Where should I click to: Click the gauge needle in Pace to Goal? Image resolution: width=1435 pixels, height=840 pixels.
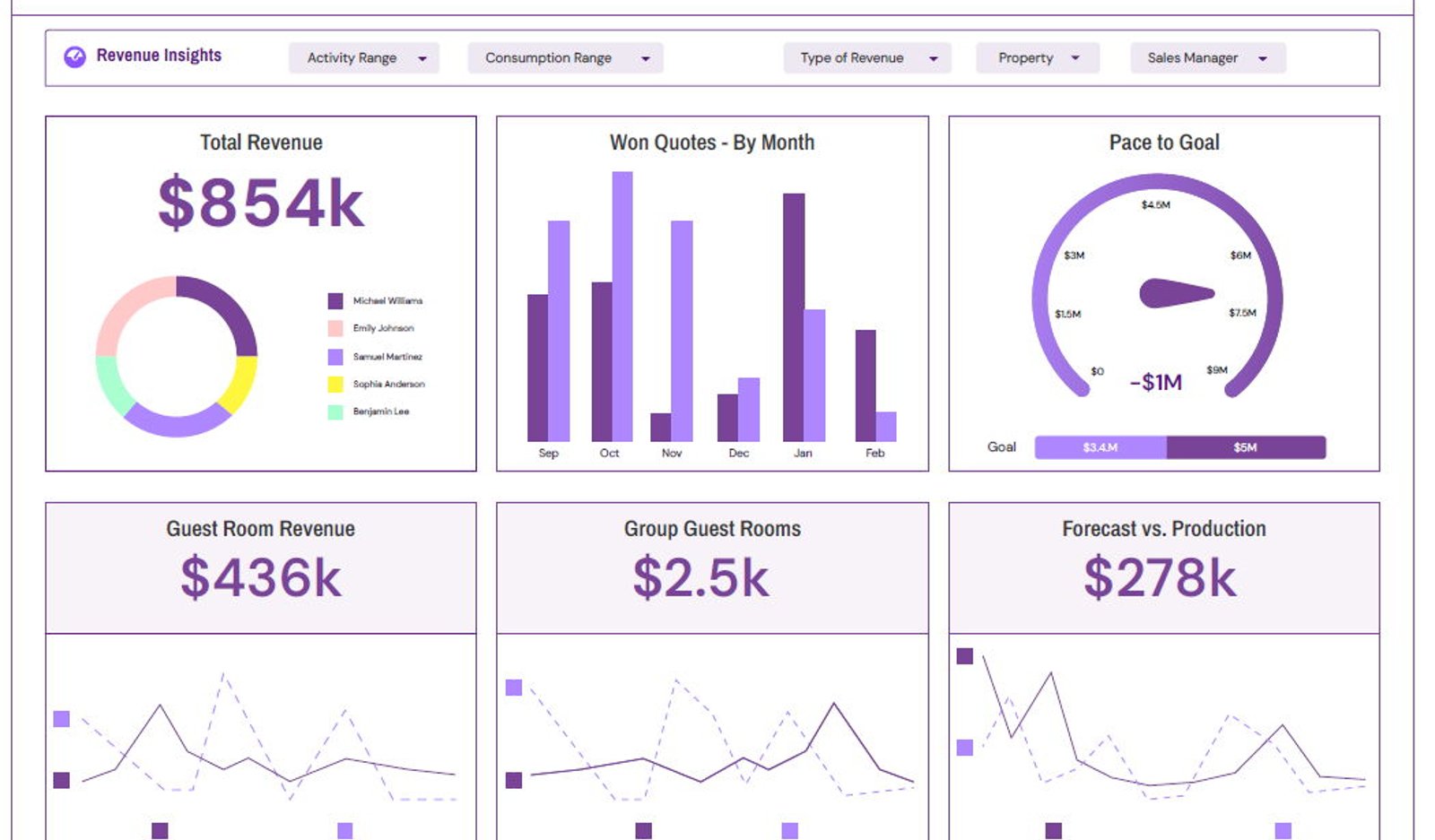[x=1177, y=293]
